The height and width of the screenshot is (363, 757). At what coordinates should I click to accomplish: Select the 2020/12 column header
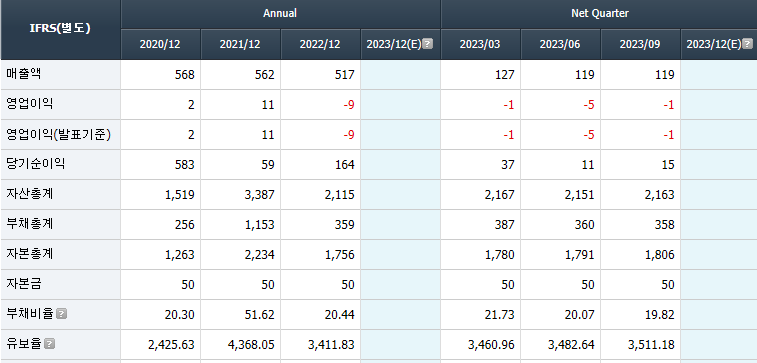[160, 44]
